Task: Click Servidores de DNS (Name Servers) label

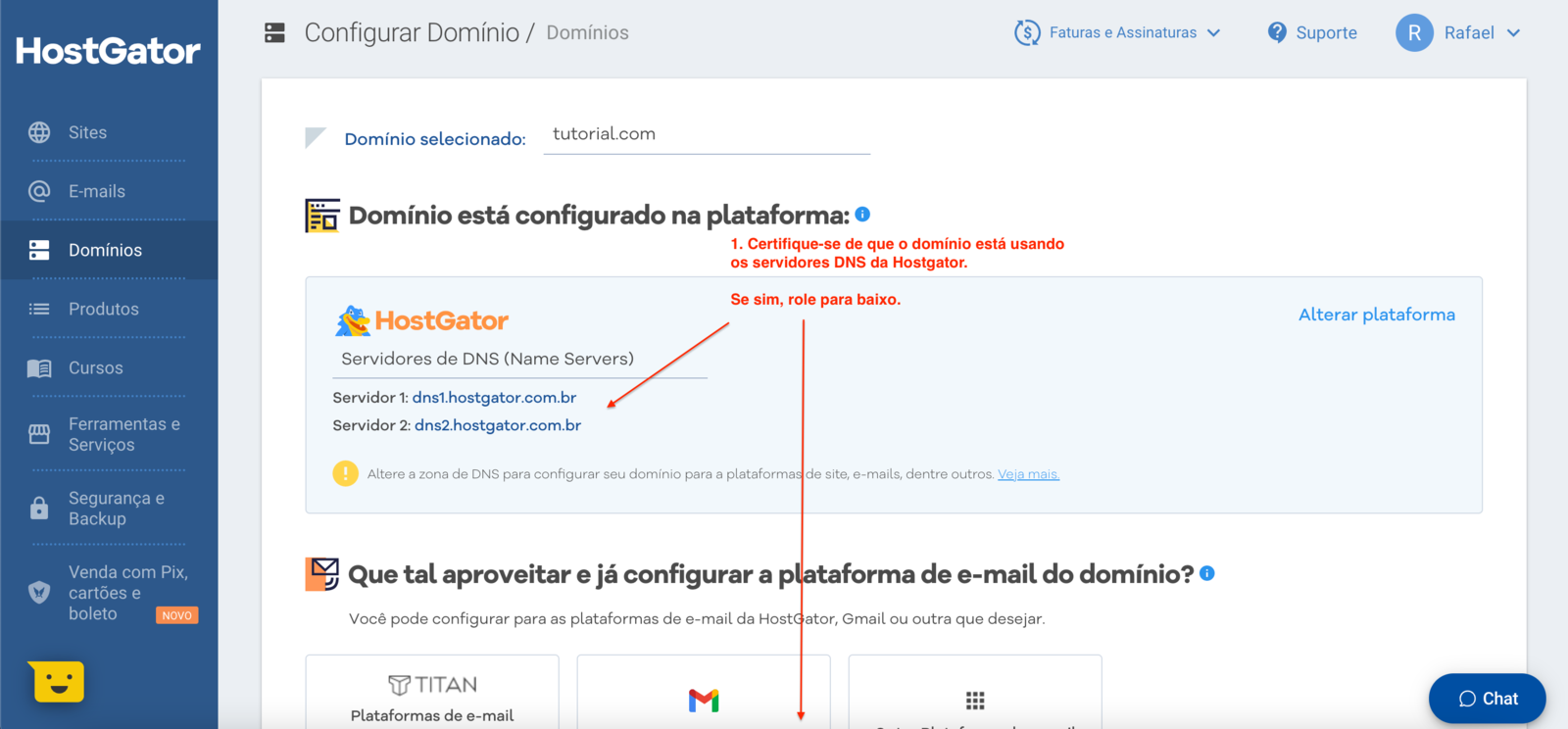Action: (x=487, y=359)
